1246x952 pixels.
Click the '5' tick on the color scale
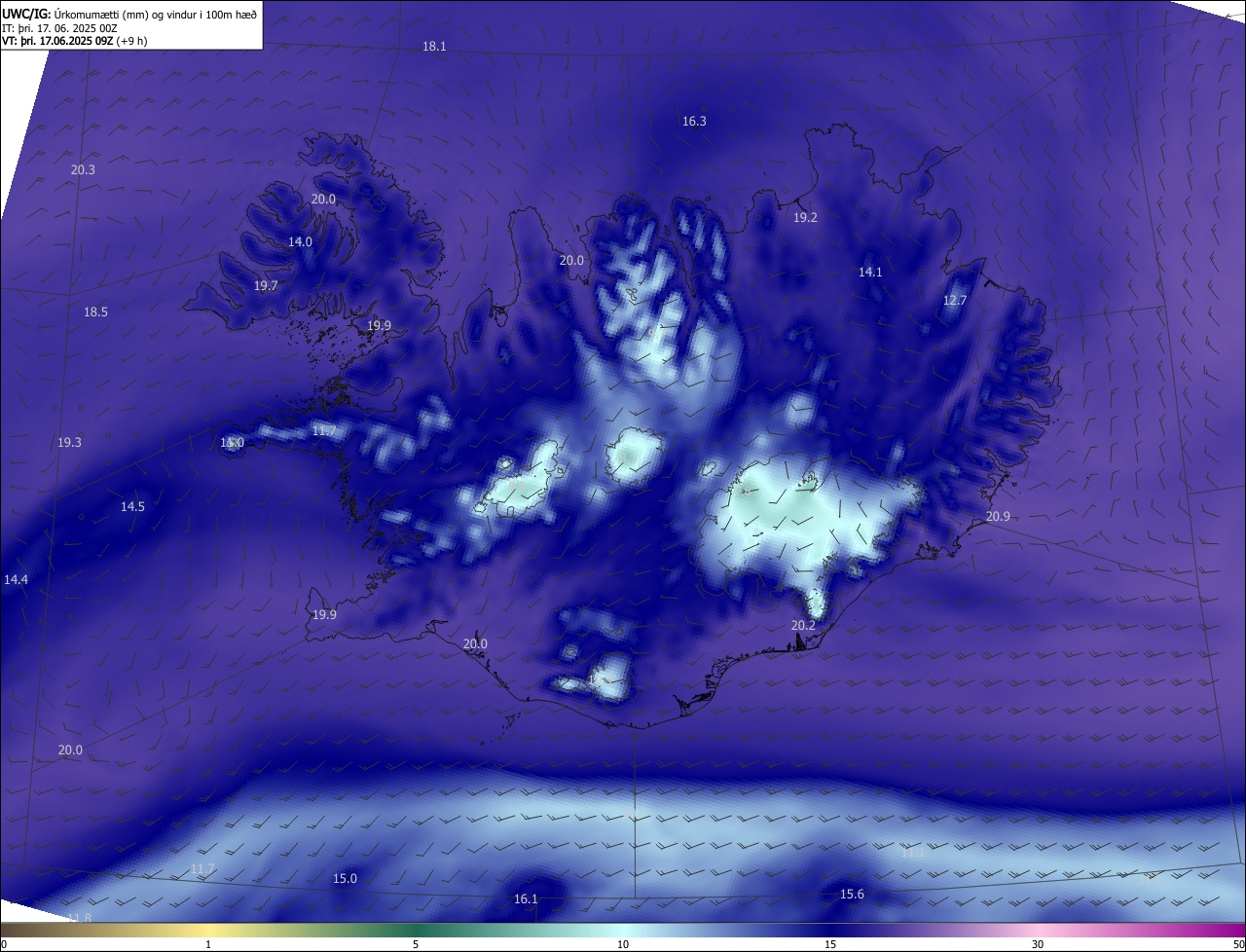click(416, 944)
